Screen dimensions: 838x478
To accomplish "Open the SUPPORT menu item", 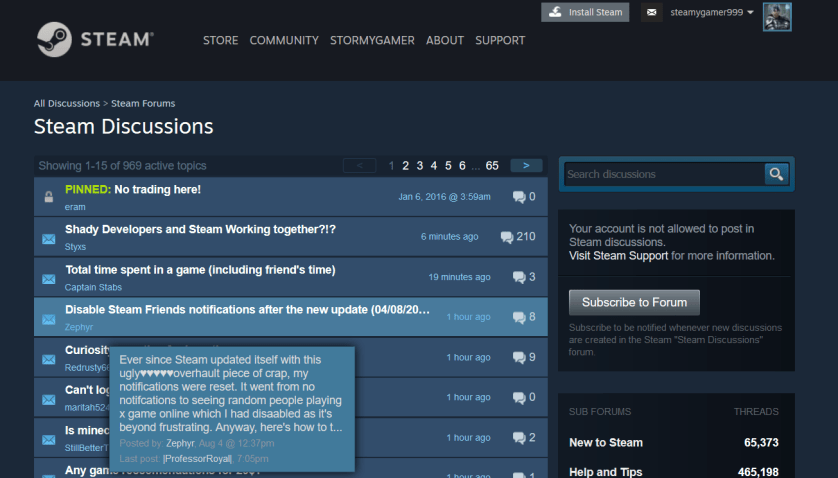I will 500,41.
